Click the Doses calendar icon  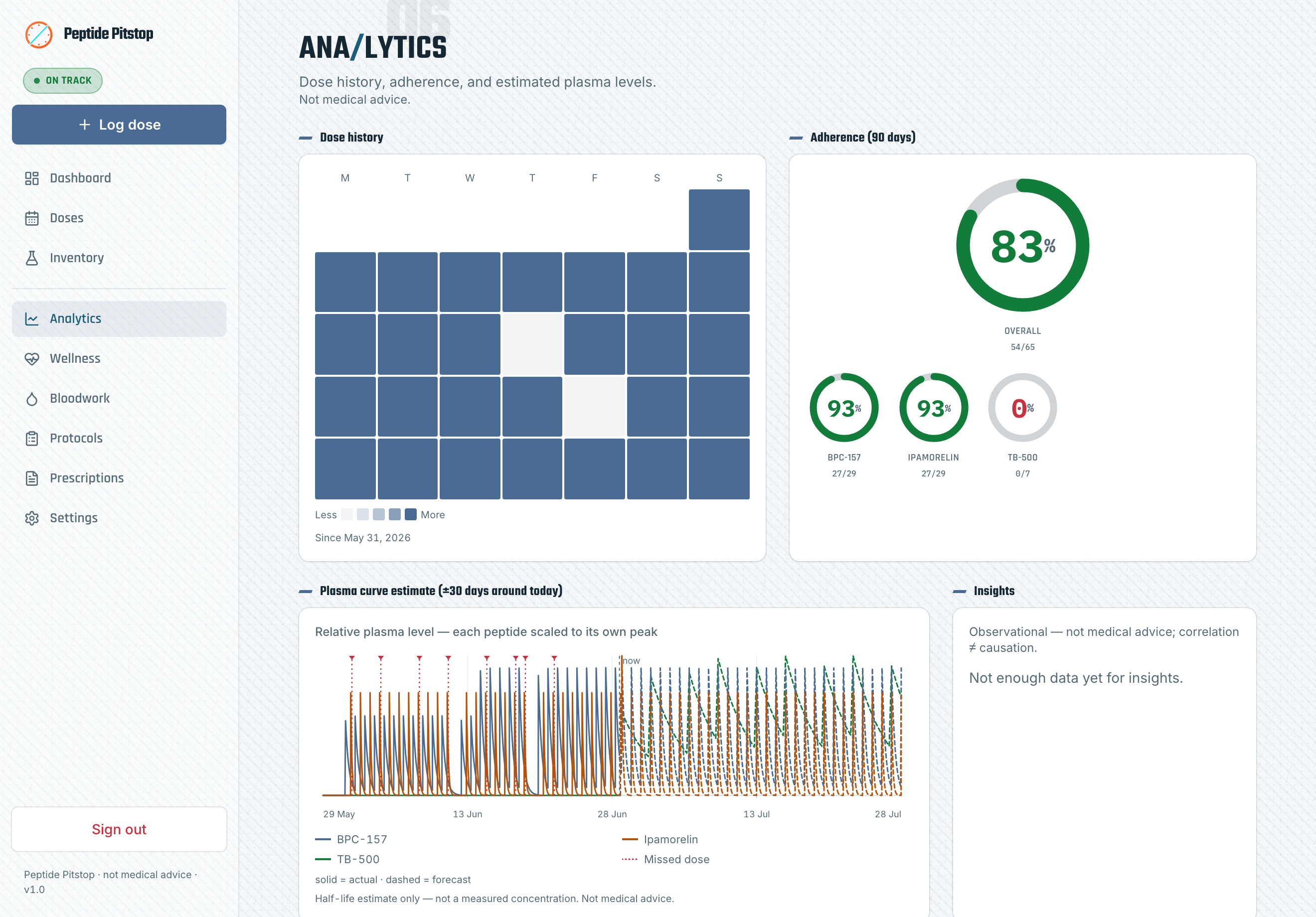(x=31, y=218)
